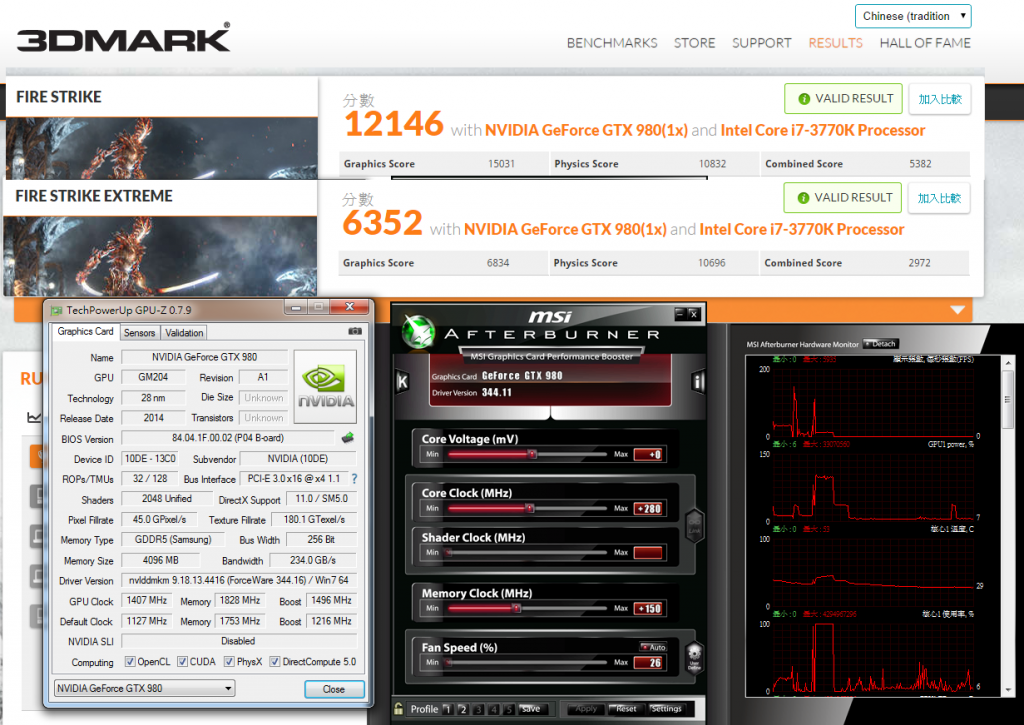This screenshot has width=1024, height=725.
Task: Open the HALL OF FAME menu item
Action: coord(925,43)
